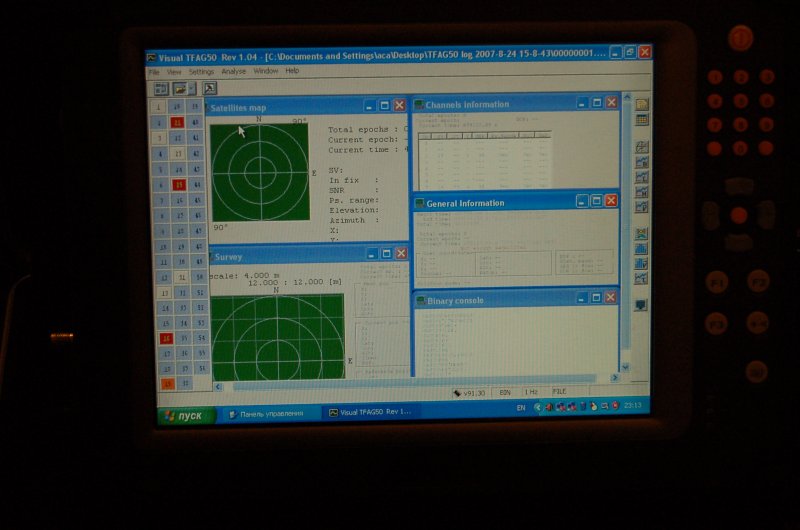Select satellite button 41
This screenshot has width=800, height=530.
coord(196,138)
